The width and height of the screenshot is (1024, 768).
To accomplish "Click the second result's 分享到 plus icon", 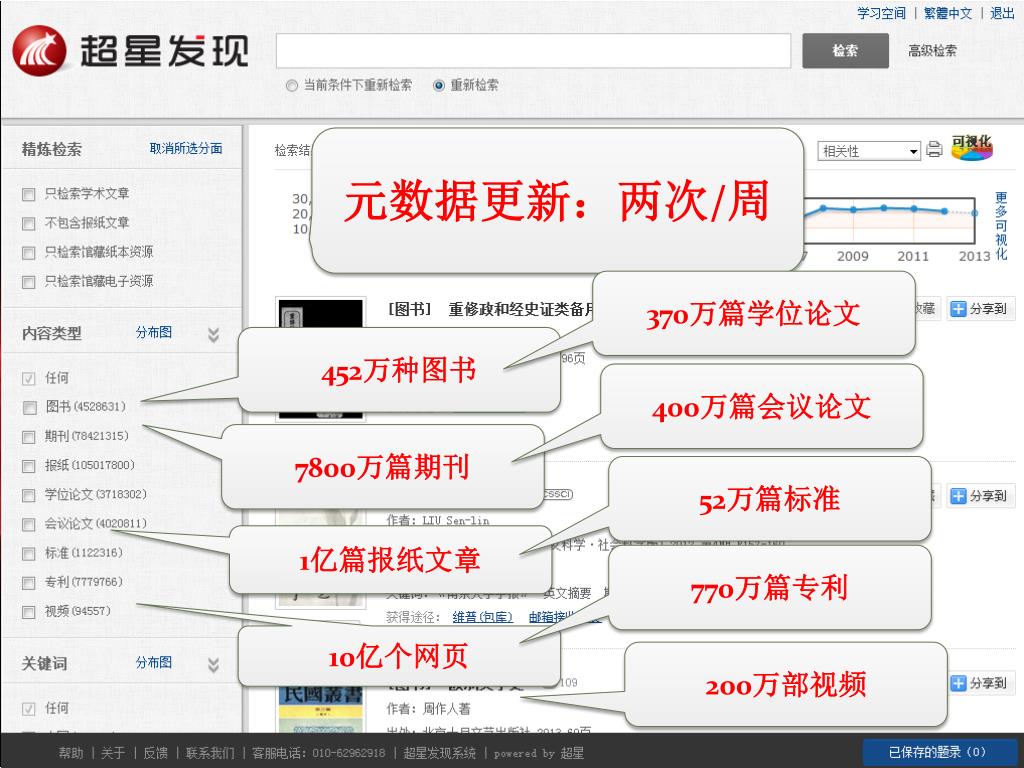I will pyautogui.click(x=958, y=496).
